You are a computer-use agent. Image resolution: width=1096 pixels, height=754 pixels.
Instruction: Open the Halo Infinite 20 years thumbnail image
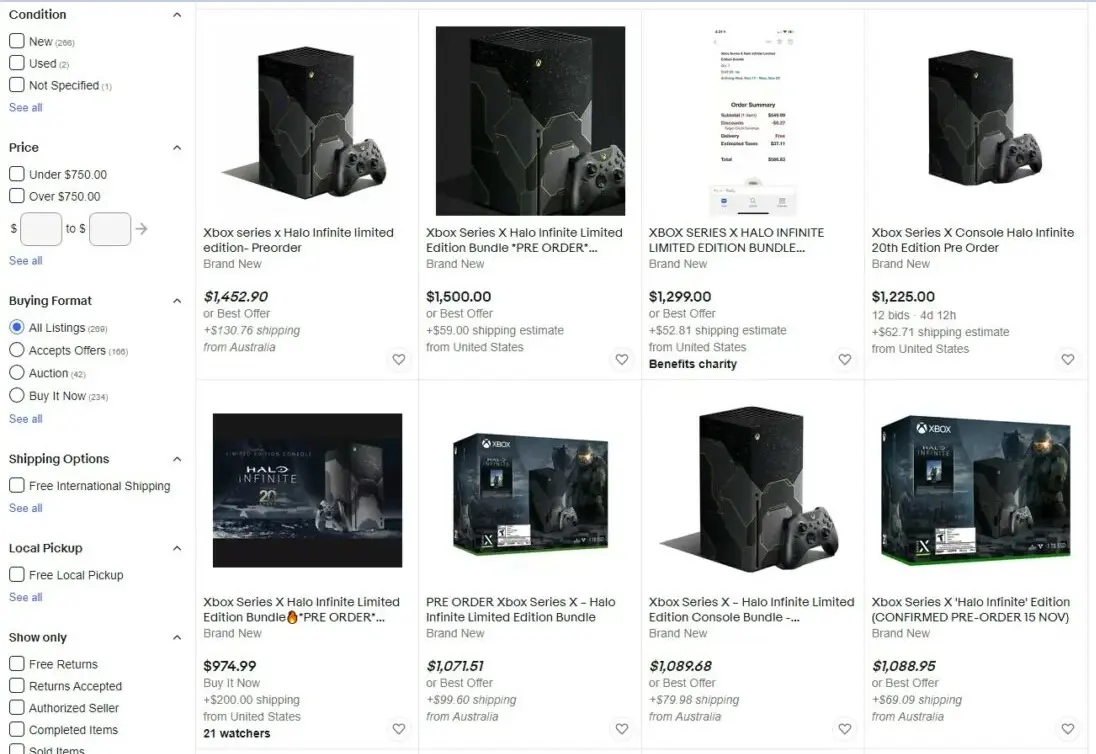(x=308, y=490)
